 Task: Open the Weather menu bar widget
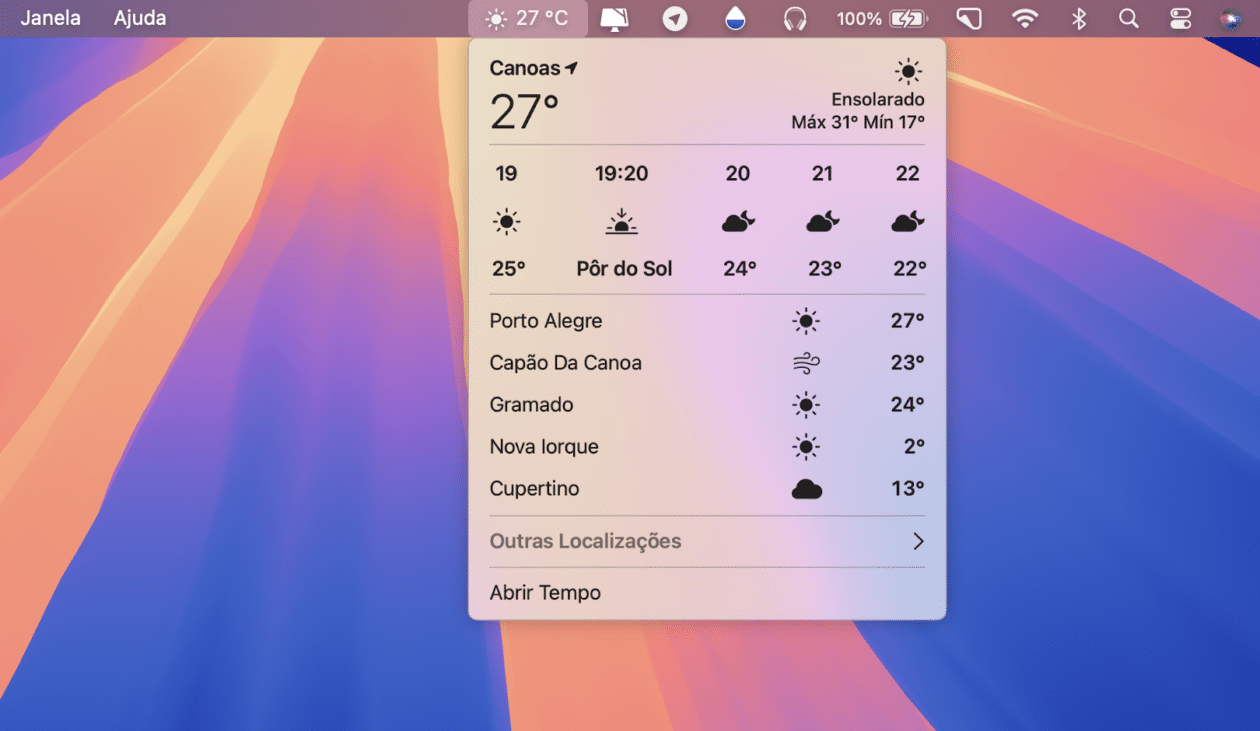(x=527, y=17)
